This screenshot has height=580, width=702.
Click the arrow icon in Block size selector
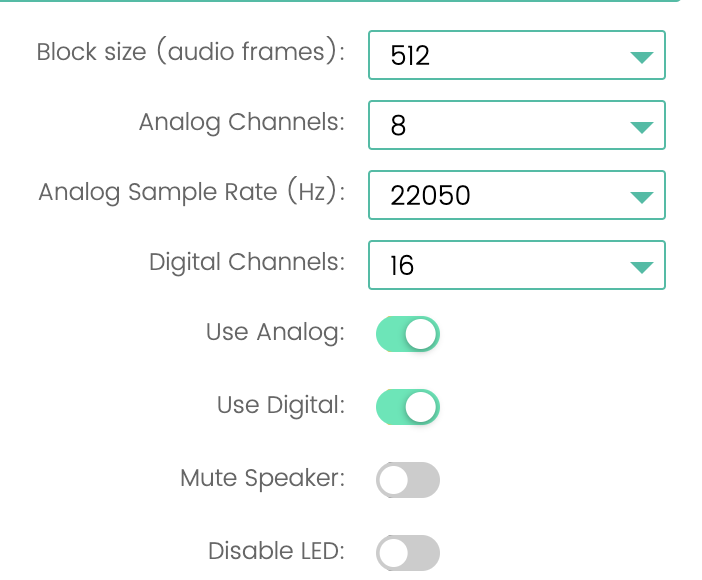642,57
